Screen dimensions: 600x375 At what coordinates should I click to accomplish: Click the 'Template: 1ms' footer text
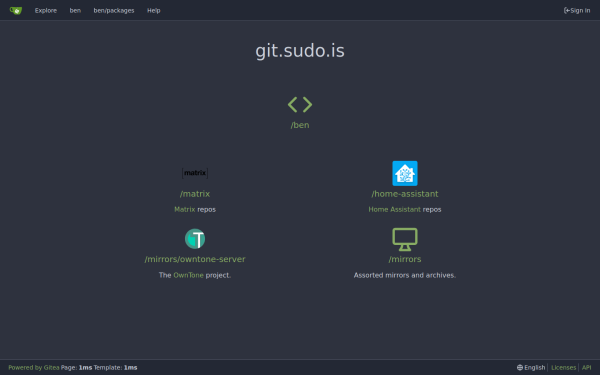point(115,367)
